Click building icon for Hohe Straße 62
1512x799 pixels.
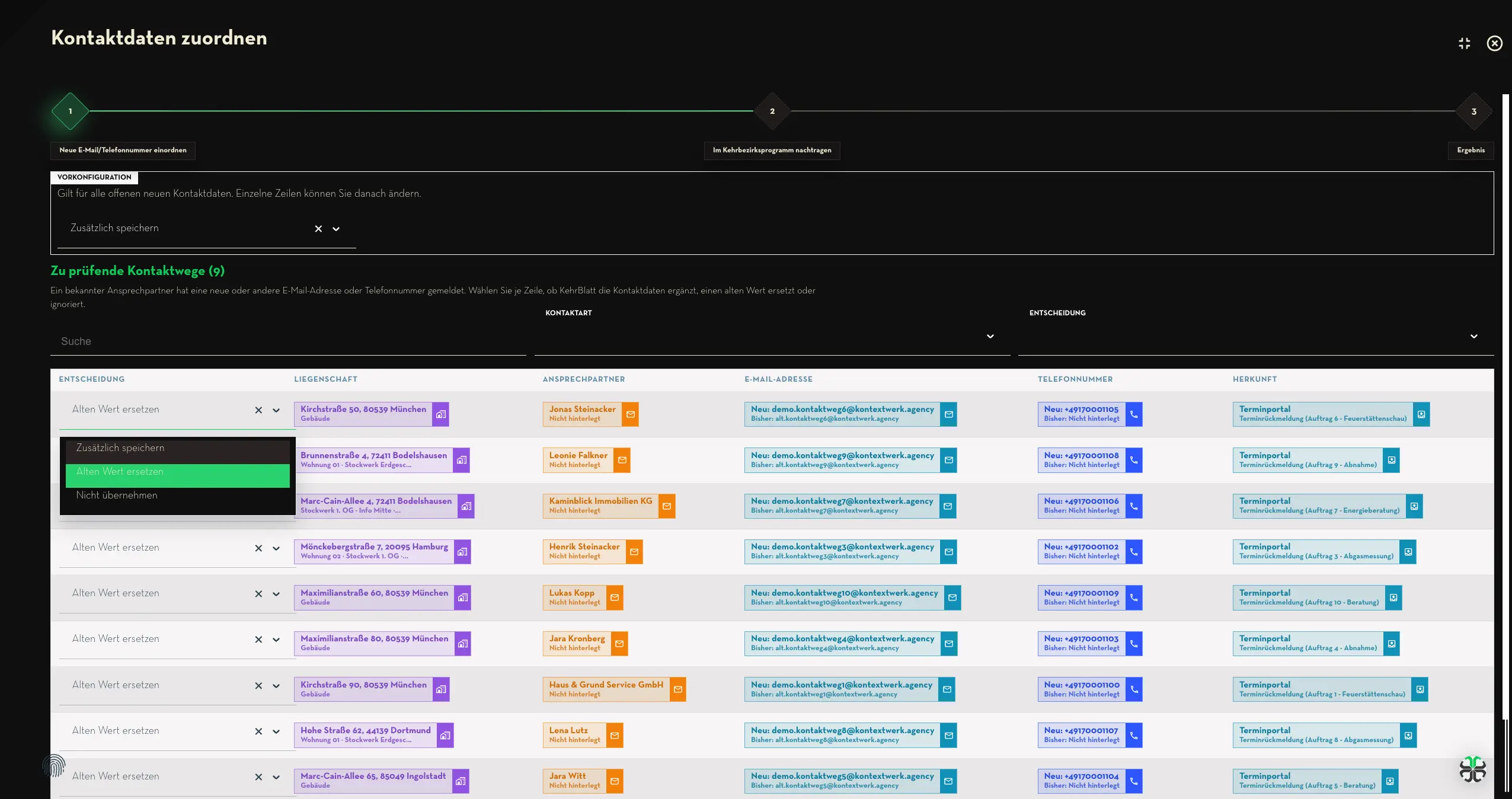coord(445,736)
